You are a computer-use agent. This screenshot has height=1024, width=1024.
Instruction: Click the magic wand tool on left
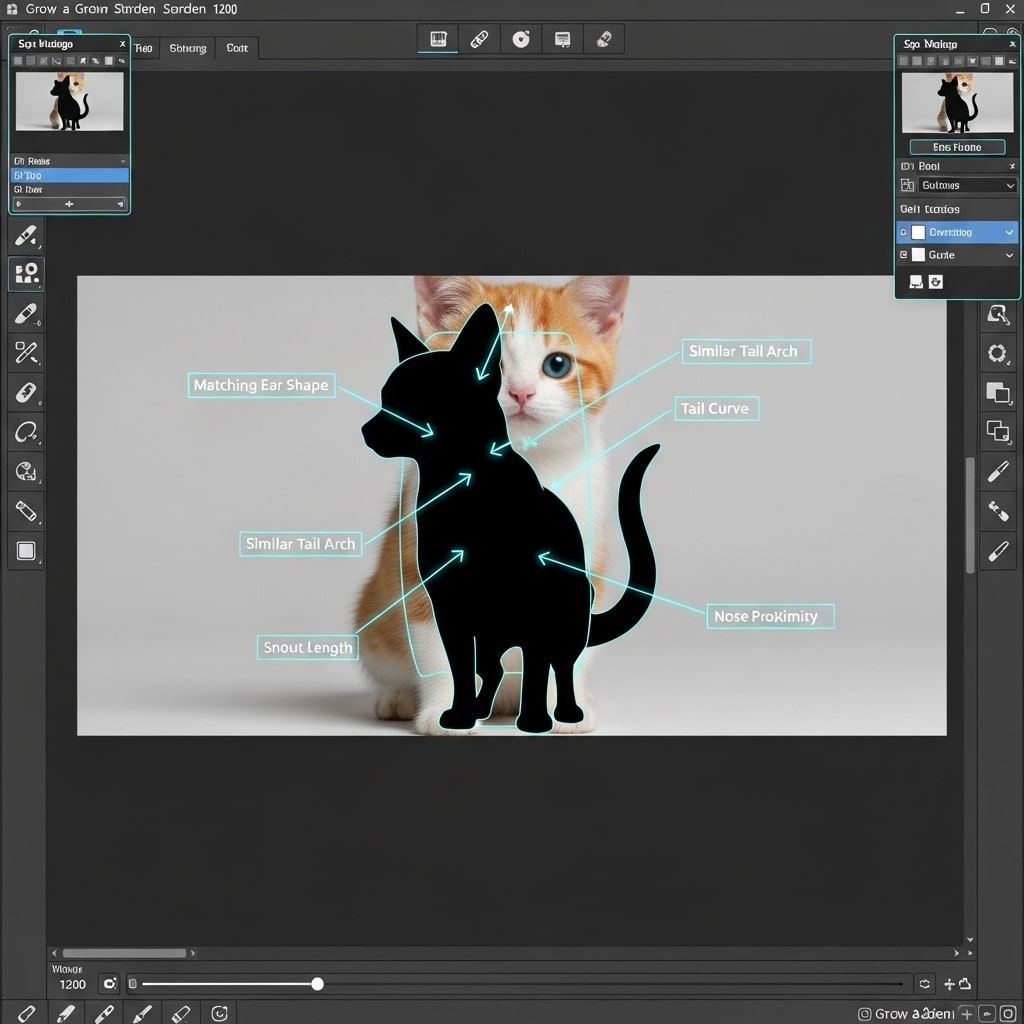[26, 352]
